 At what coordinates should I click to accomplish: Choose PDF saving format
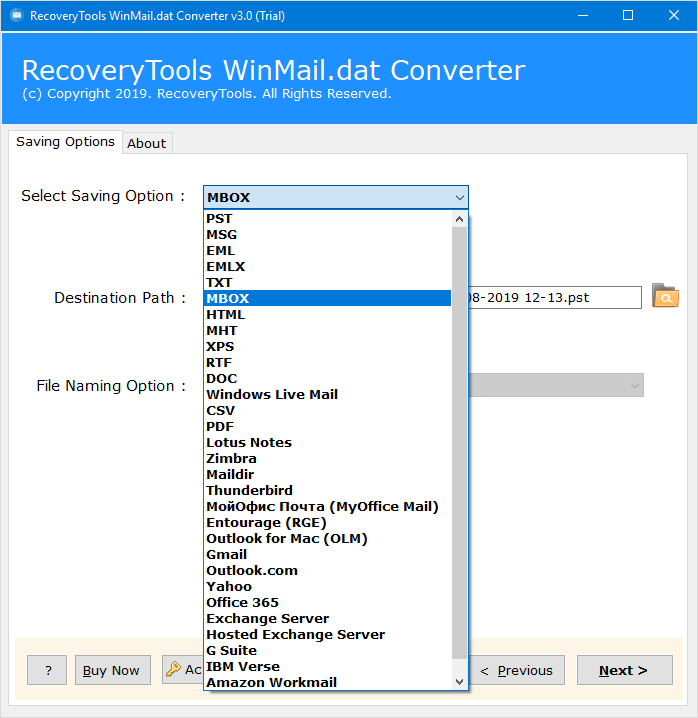point(327,426)
